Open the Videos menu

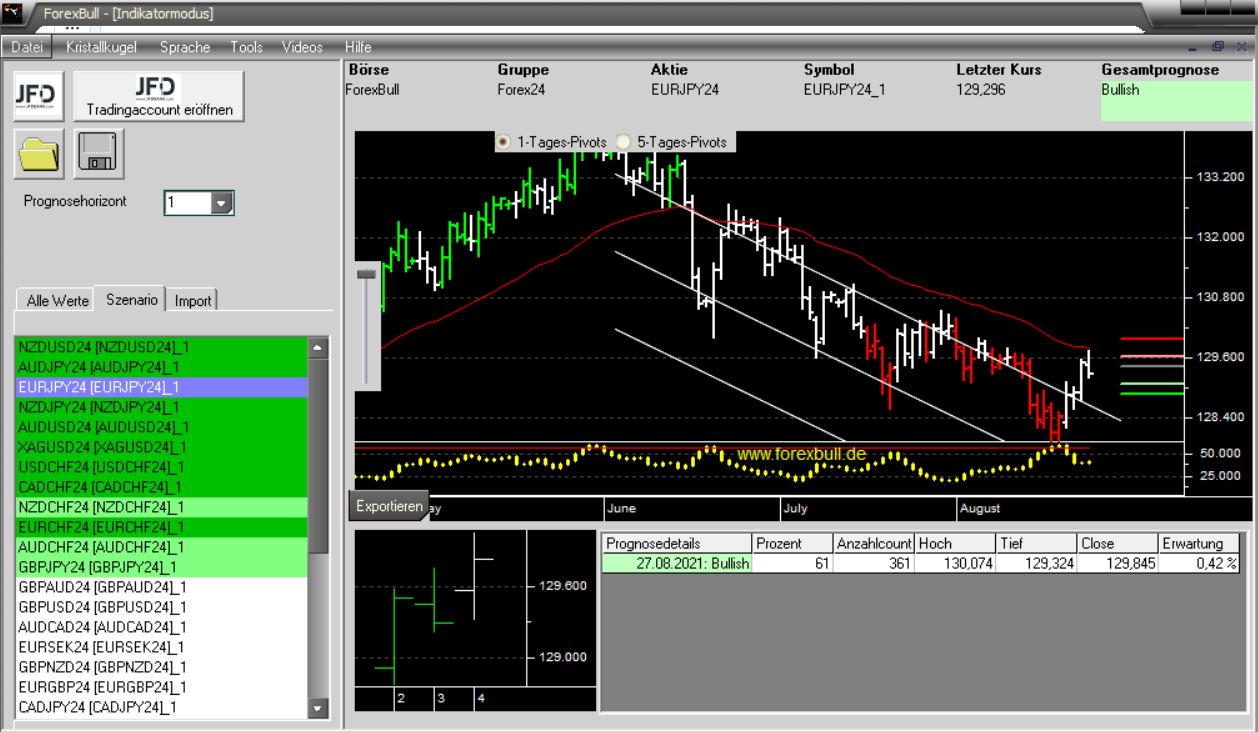pyautogui.click(x=302, y=47)
